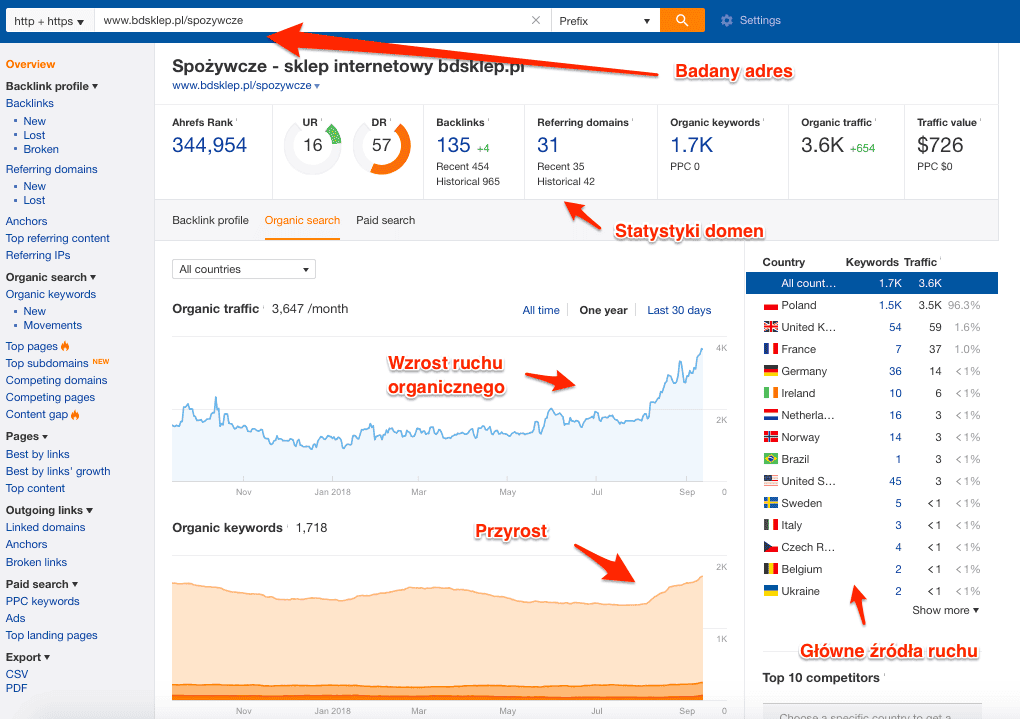Switch to the Backlink profile tab

[x=210, y=221]
